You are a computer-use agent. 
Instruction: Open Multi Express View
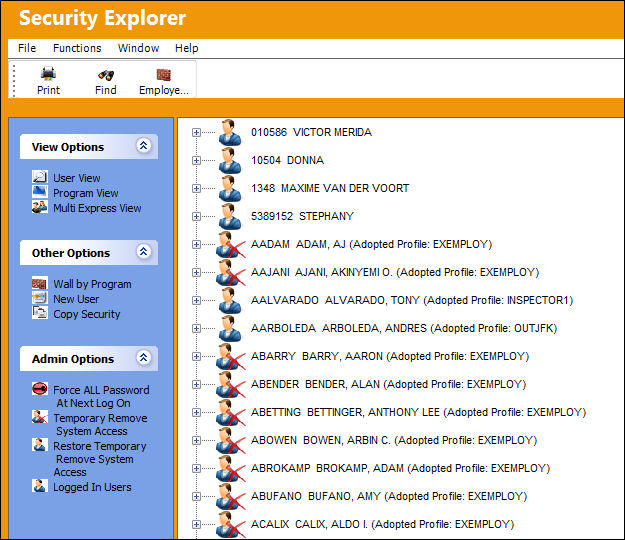tap(97, 208)
